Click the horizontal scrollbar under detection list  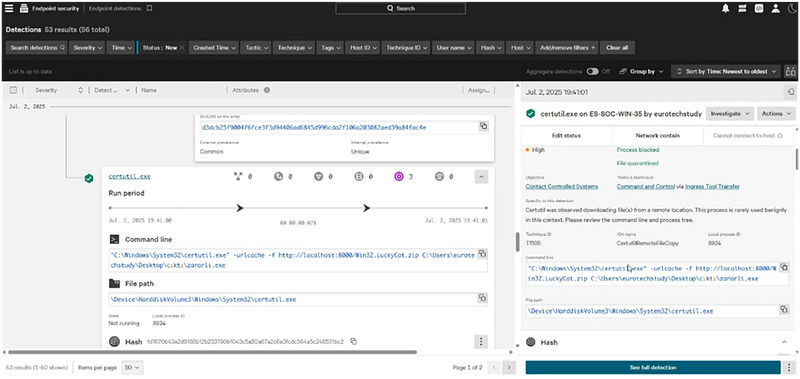click(x=213, y=352)
